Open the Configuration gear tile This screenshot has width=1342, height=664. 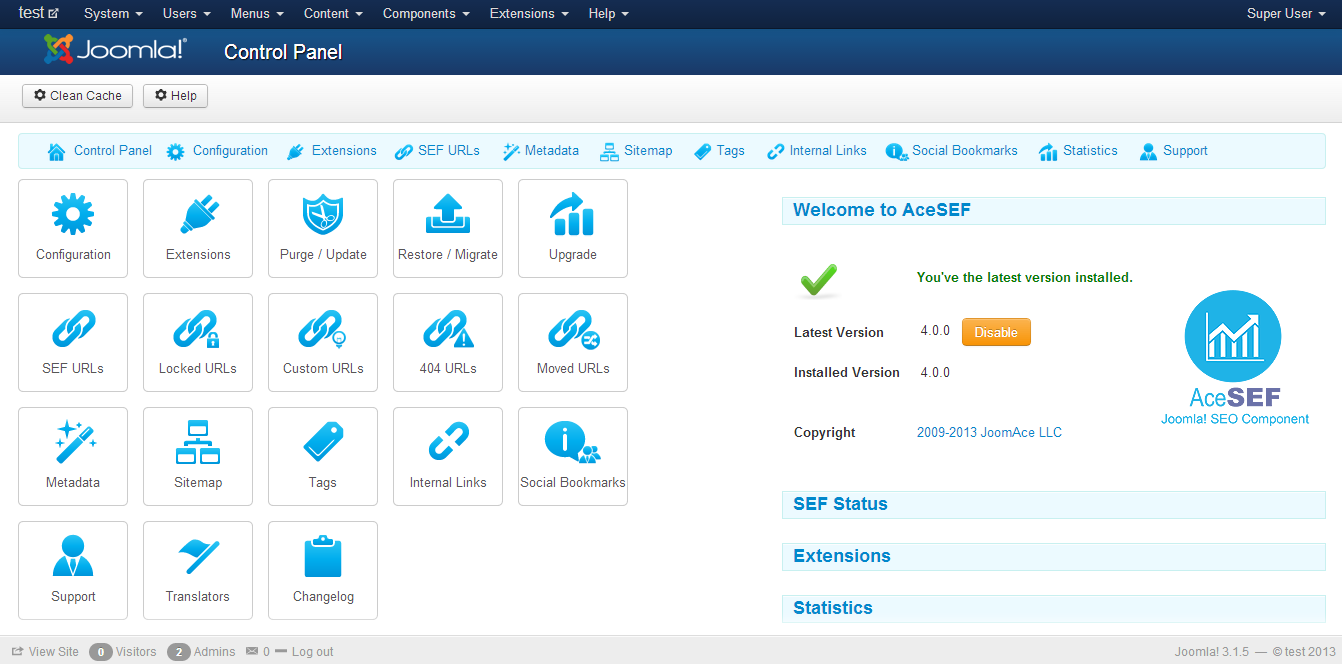point(73,228)
